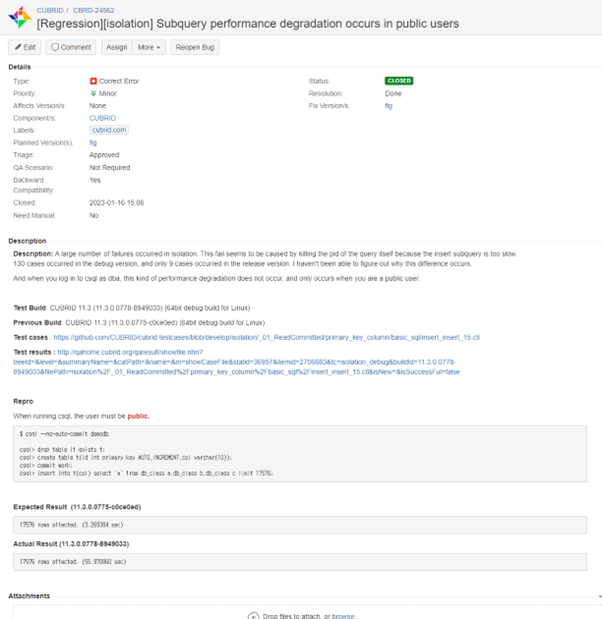Click the Minor priority arrow icon
Image resolution: width=602 pixels, height=619 pixels.
93,92
